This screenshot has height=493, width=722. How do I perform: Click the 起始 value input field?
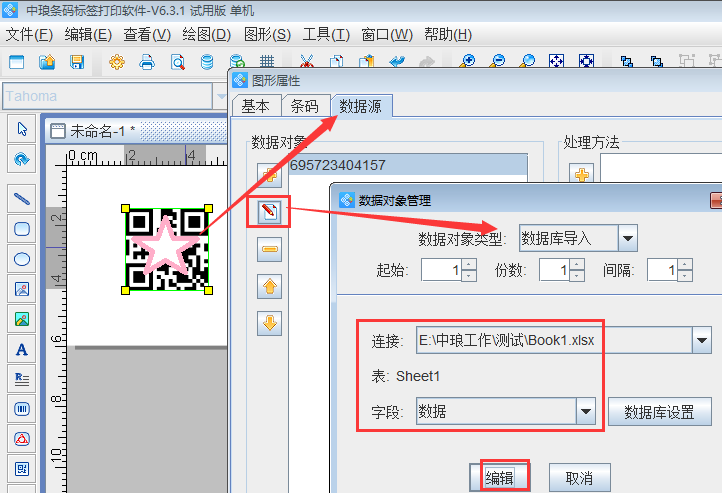click(441, 270)
